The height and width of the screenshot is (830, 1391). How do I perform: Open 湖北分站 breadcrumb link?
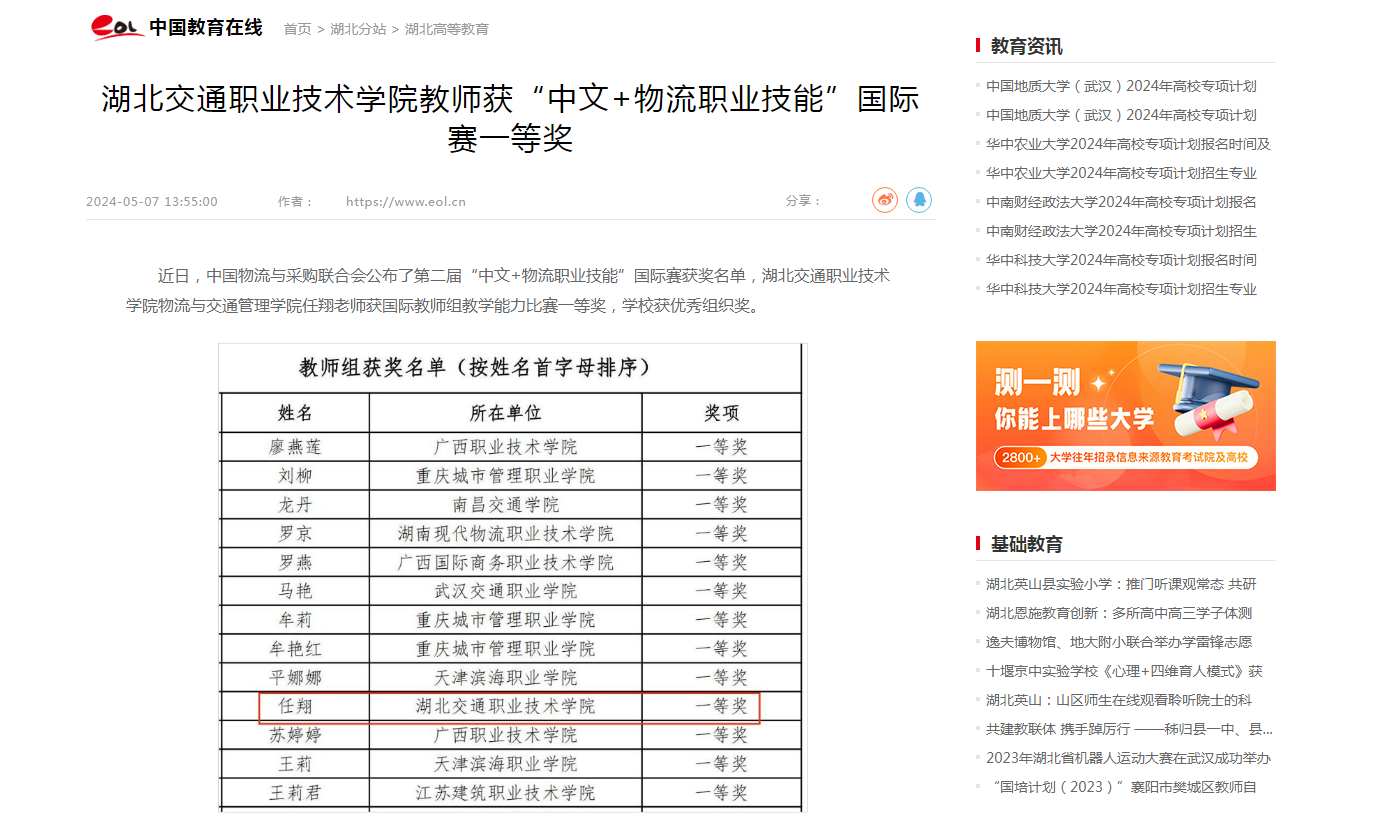coord(358,29)
